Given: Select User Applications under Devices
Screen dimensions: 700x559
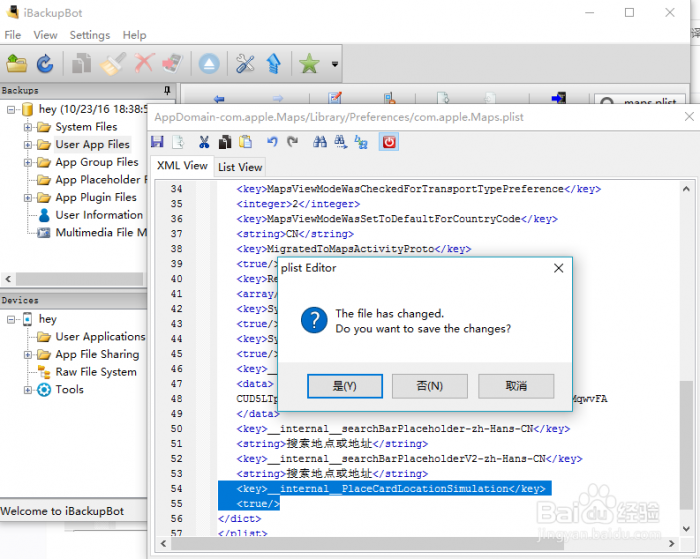Looking at the screenshot, I should click(x=100, y=336).
